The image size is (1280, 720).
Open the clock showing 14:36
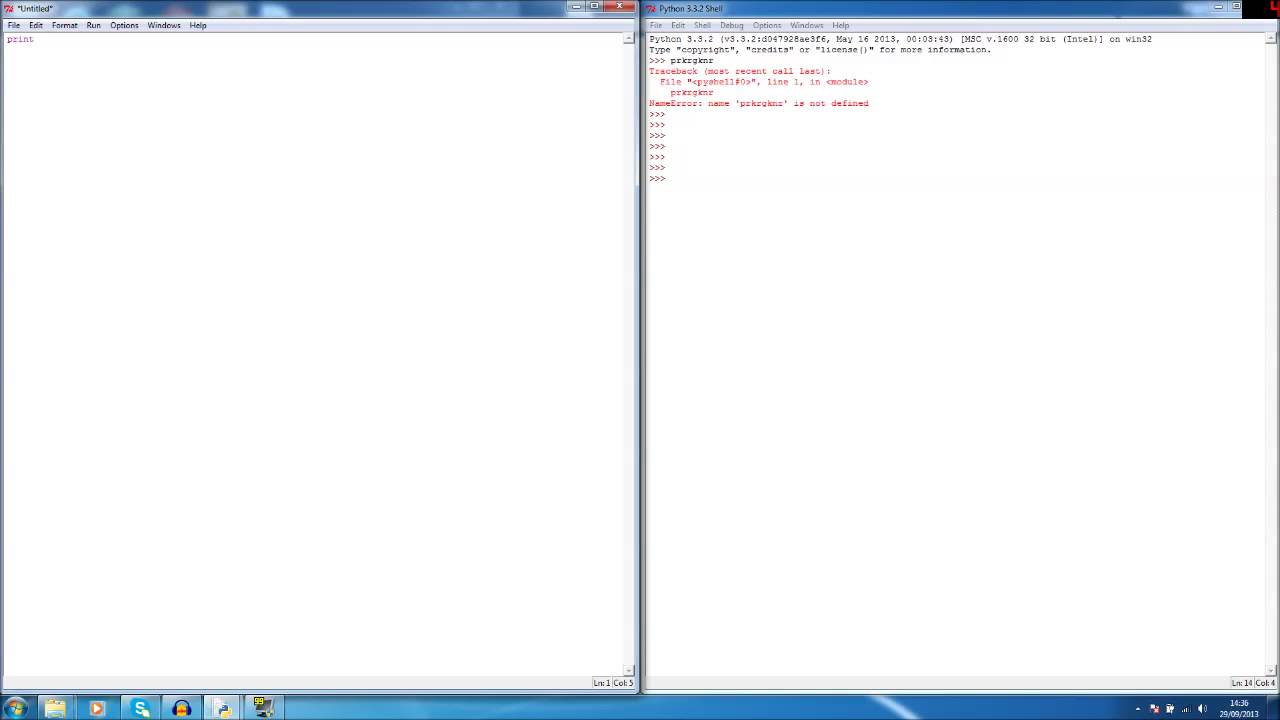pyautogui.click(x=1239, y=708)
